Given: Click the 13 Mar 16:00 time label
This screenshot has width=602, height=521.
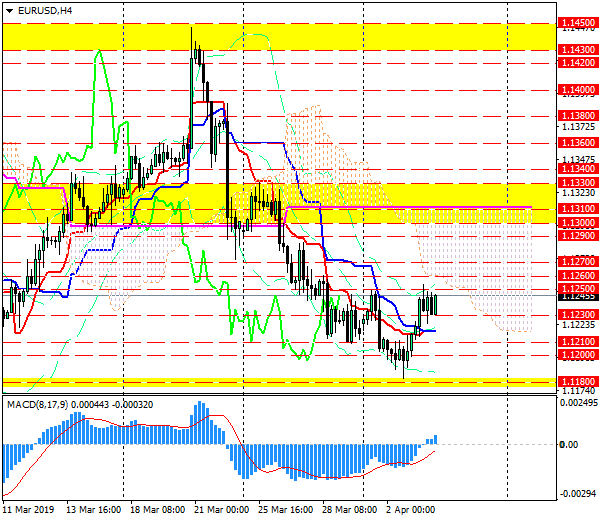Looking at the screenshot, I should coord(94,510).
